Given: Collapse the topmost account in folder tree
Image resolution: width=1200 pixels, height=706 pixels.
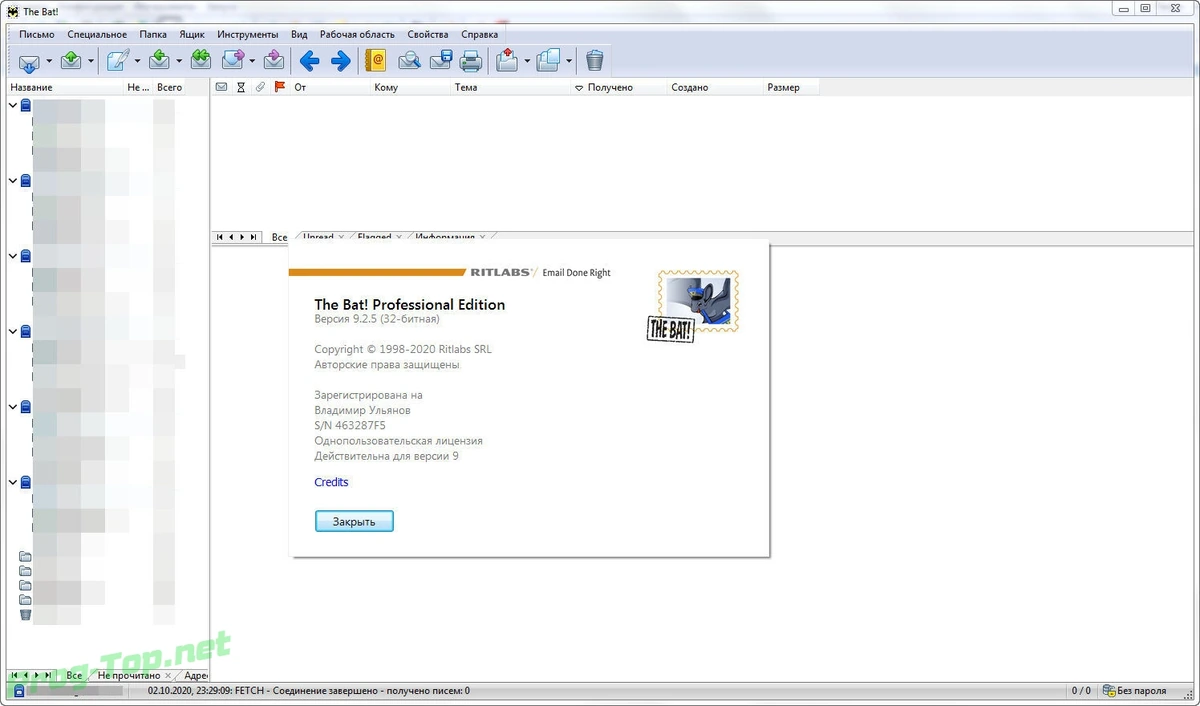Looking at the screenshot, I should click(13, 105).
